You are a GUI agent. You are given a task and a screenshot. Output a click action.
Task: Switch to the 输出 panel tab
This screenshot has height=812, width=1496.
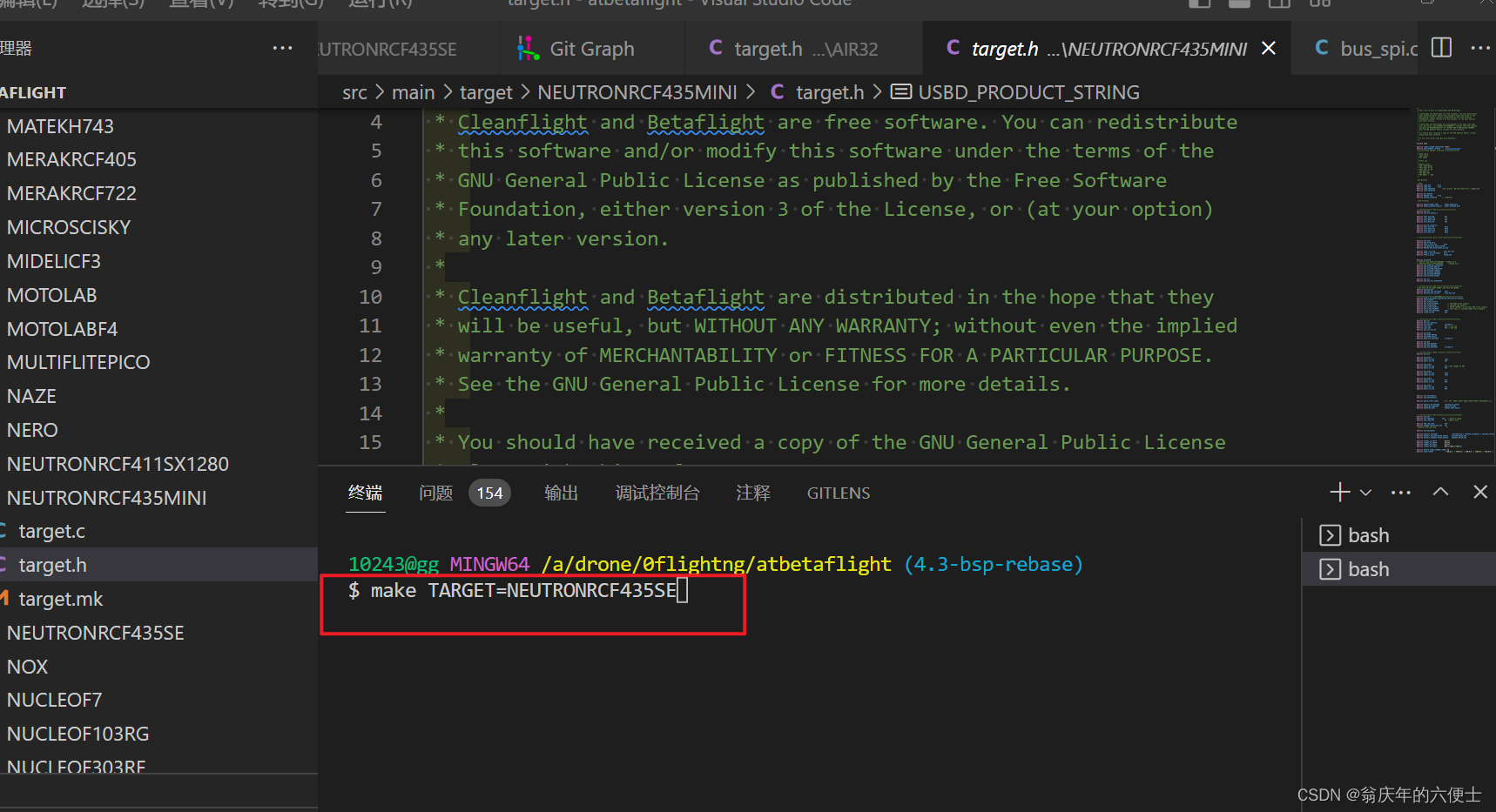point(561,493)
